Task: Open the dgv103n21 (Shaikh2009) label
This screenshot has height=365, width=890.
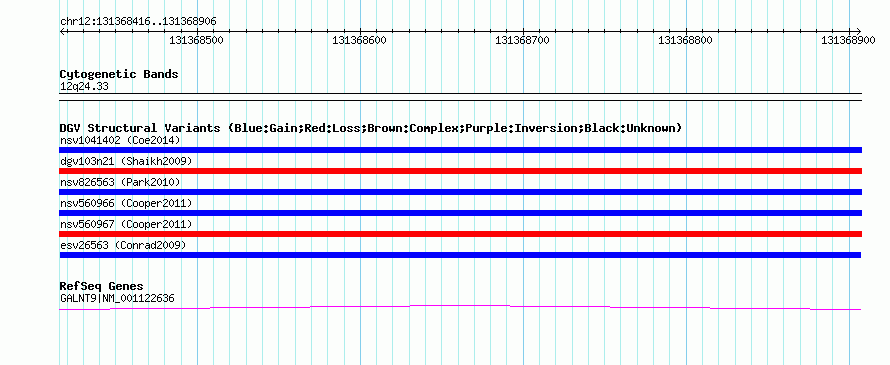Action: click(x=126, y=161)
